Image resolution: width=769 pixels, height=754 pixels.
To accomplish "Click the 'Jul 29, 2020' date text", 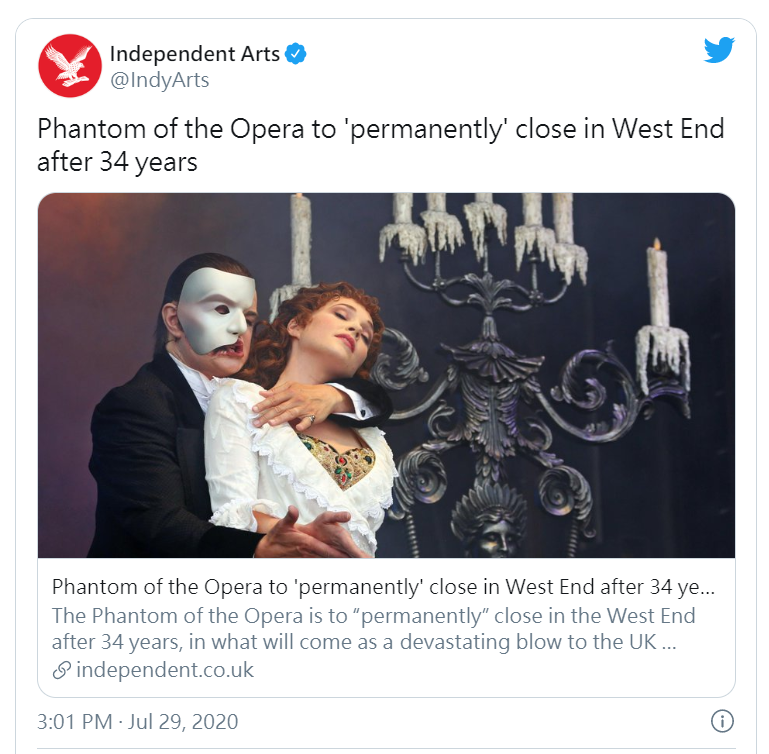I will click(x=183, y=722).
